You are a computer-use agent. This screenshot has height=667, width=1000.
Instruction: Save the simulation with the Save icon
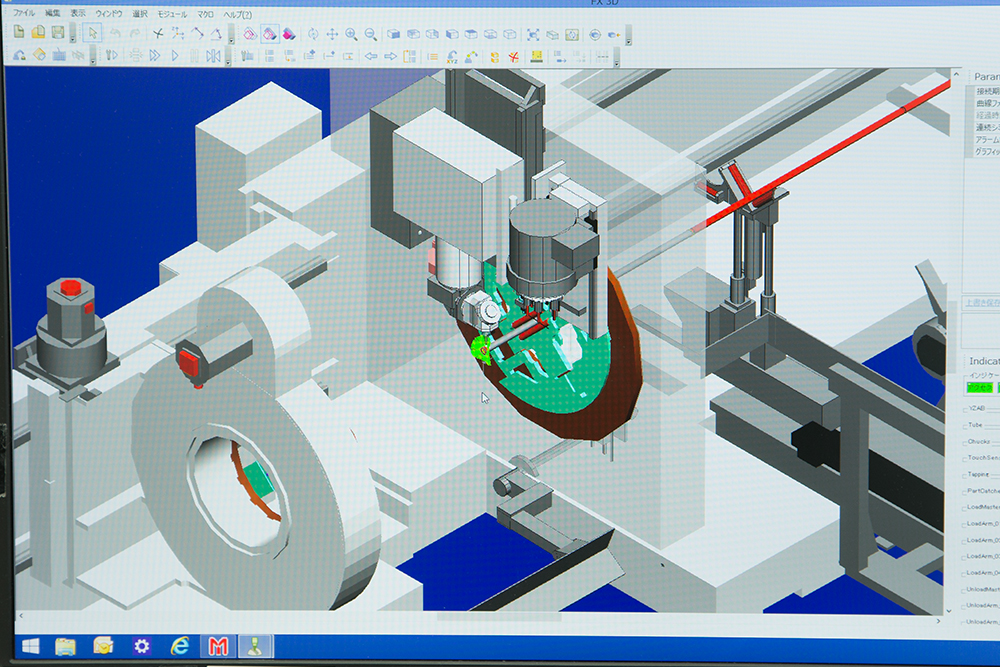(x=57, y=32)
